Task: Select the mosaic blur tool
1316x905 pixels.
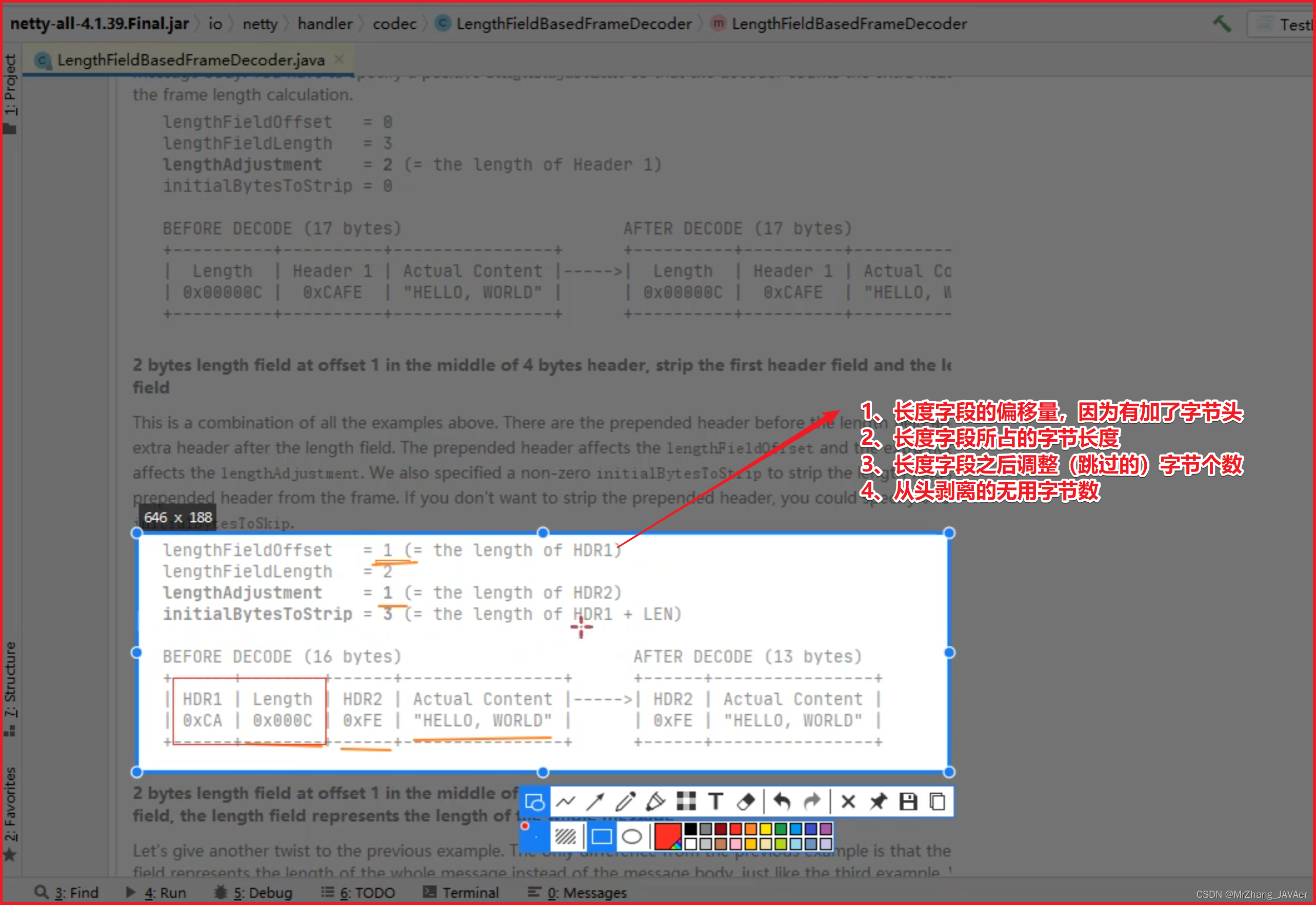Action: point(686,801)
